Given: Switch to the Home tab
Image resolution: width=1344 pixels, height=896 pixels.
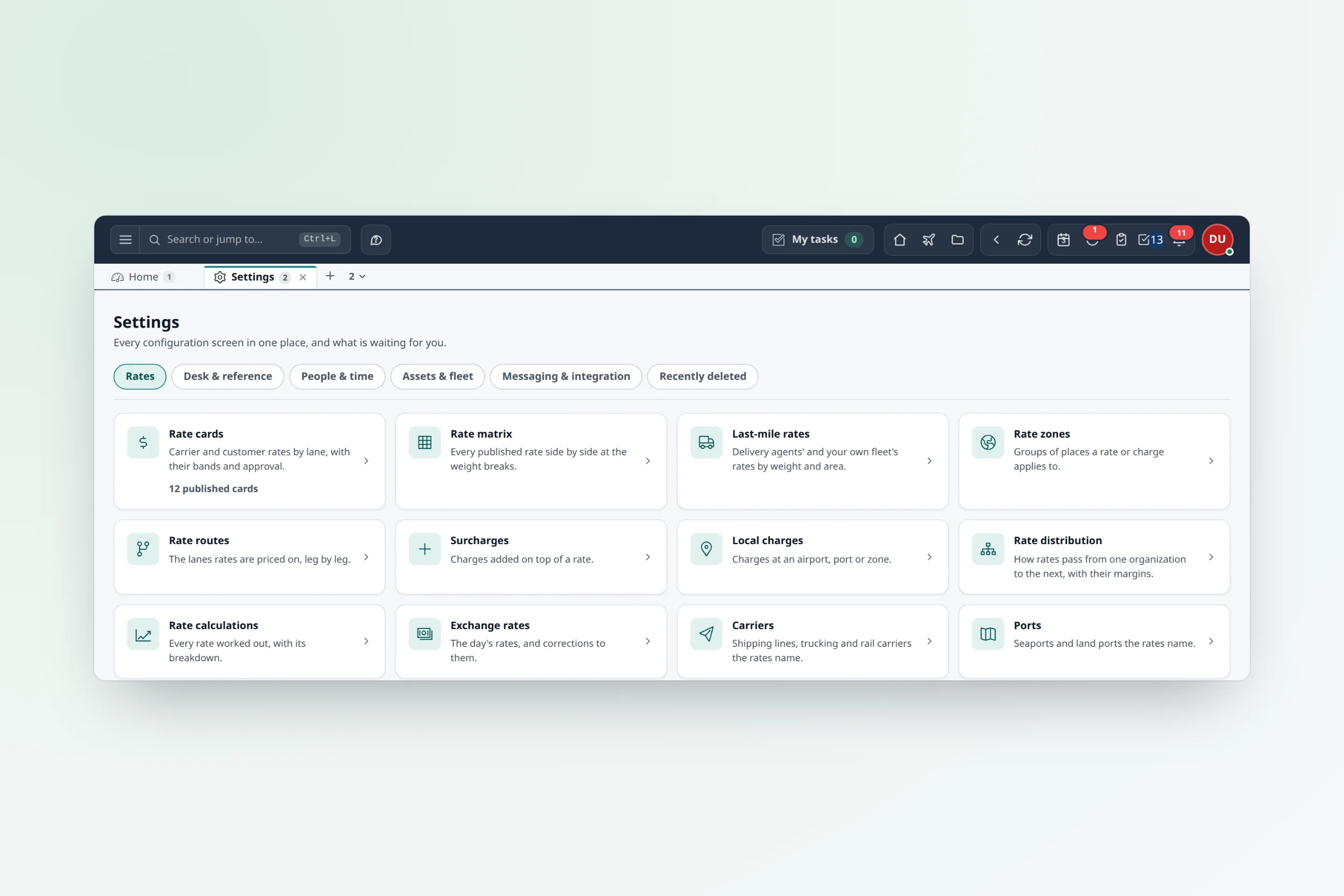Looking at the screenshot, I should (x=143, y=277).
